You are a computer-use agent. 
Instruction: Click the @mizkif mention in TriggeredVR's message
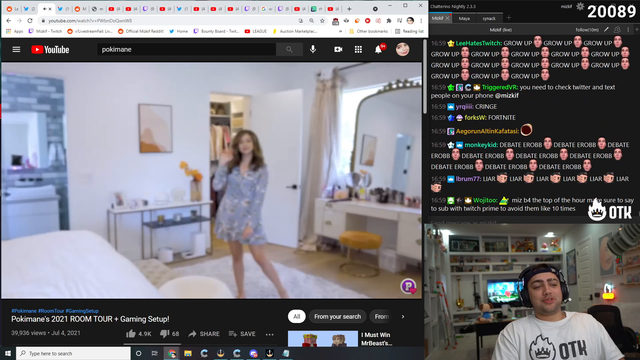pyautogui.click(x=507, y=96)
